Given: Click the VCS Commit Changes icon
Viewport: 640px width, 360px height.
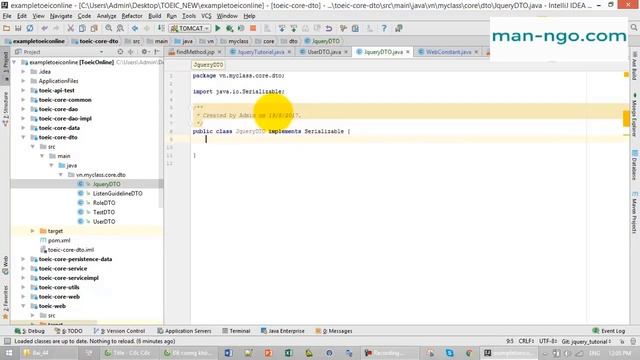Looking at the screenshot, I should (x=294, y=28).
